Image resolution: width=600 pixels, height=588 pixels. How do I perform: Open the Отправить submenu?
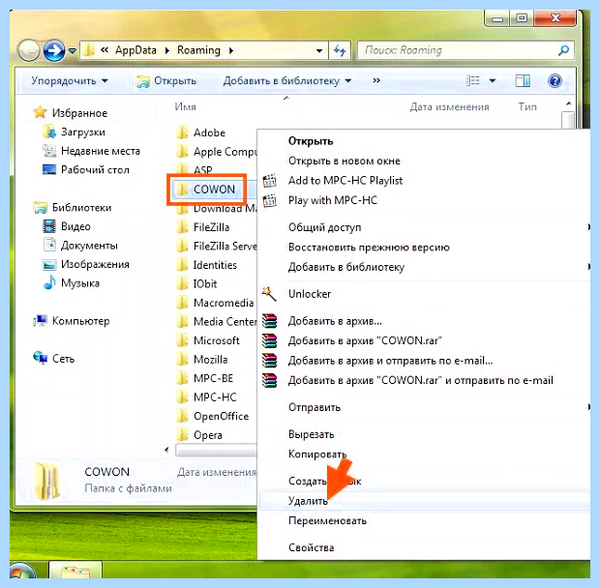click(424, 407)
